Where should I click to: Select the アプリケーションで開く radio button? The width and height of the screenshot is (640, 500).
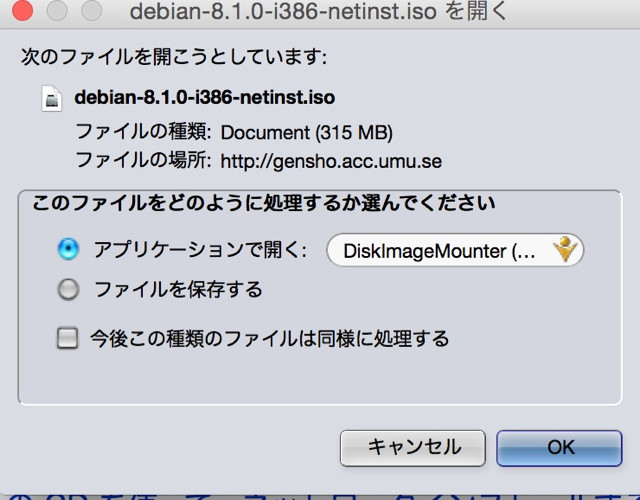click(68, 249)
